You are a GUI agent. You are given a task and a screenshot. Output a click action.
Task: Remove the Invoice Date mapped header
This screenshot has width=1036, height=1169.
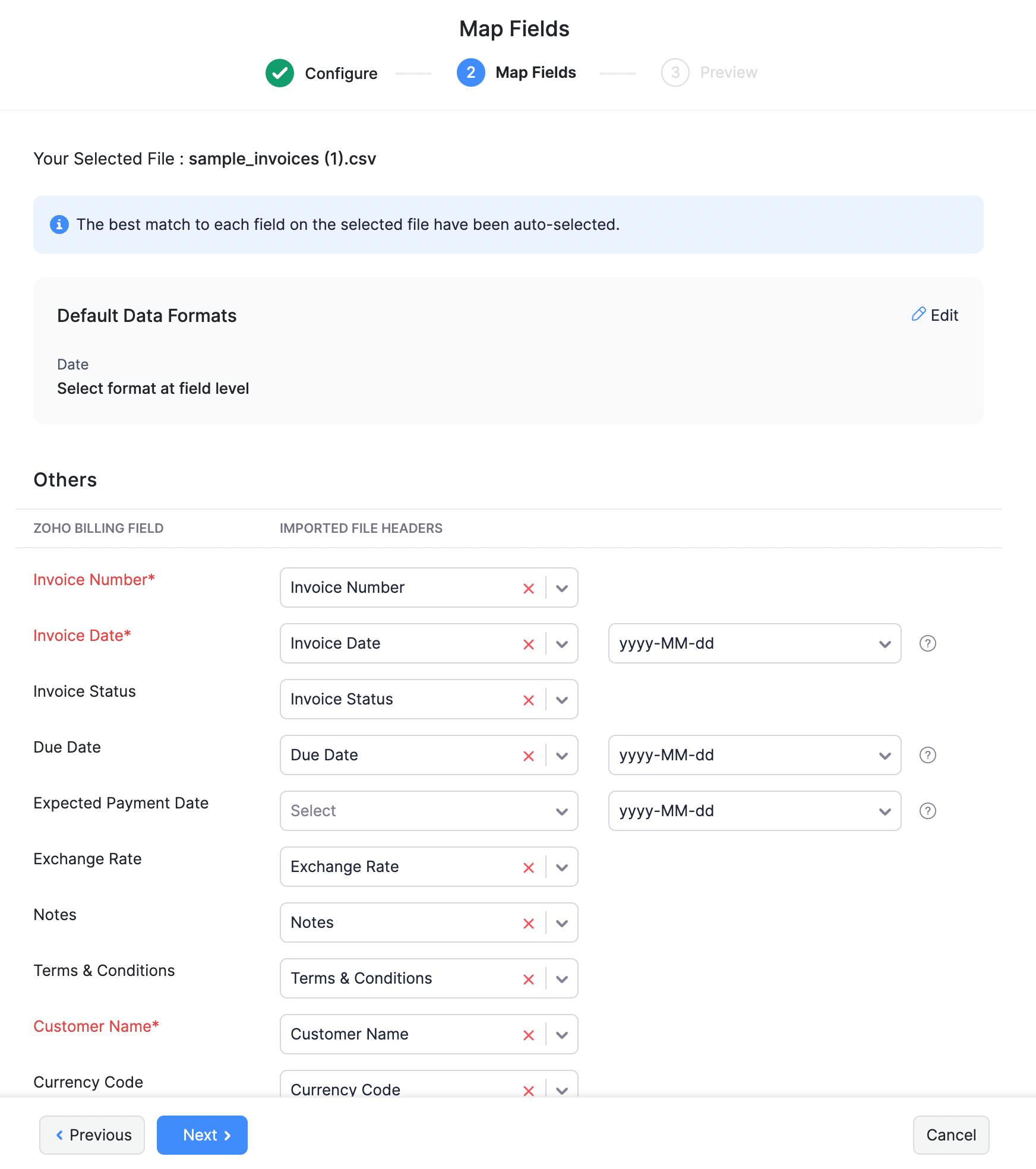pyautogui.click(x=528, y=644)
